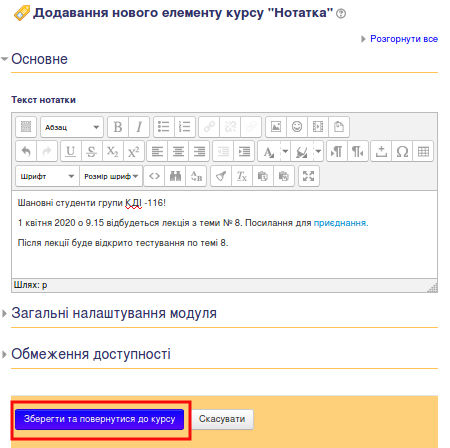Toggle fullscreen editor mode
This screenshot has height=448, width=450.
(x=309, y=176)
